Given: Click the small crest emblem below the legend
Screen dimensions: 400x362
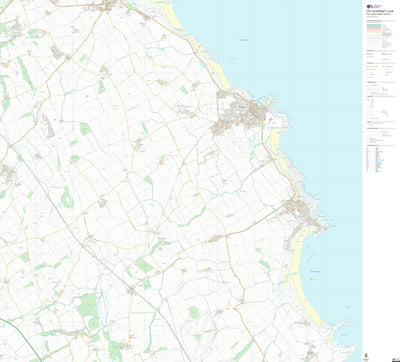Looking at the screenshot, I should [x=366, y=356].
